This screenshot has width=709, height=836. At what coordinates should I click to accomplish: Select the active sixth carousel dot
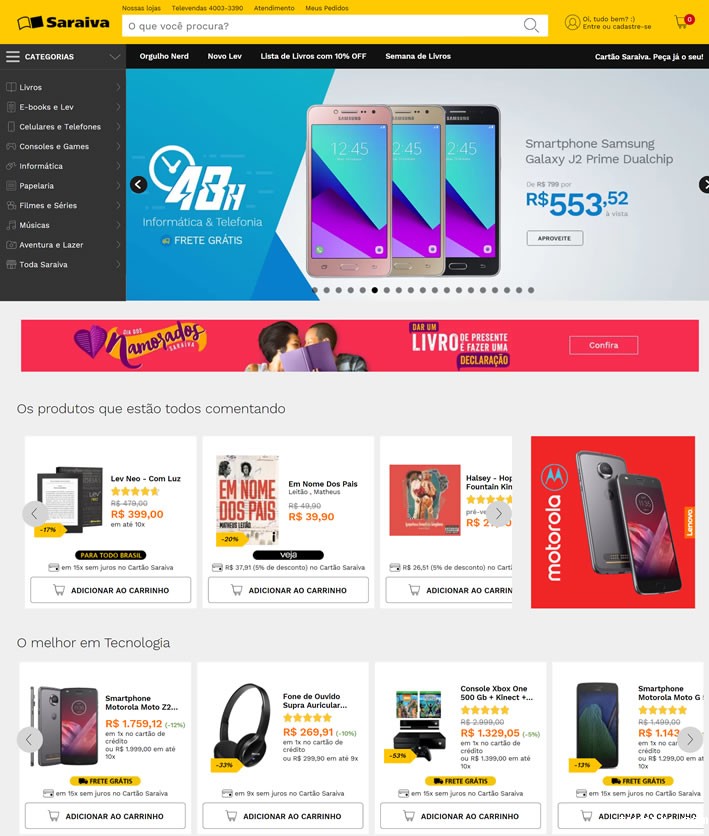coord(375,290)
